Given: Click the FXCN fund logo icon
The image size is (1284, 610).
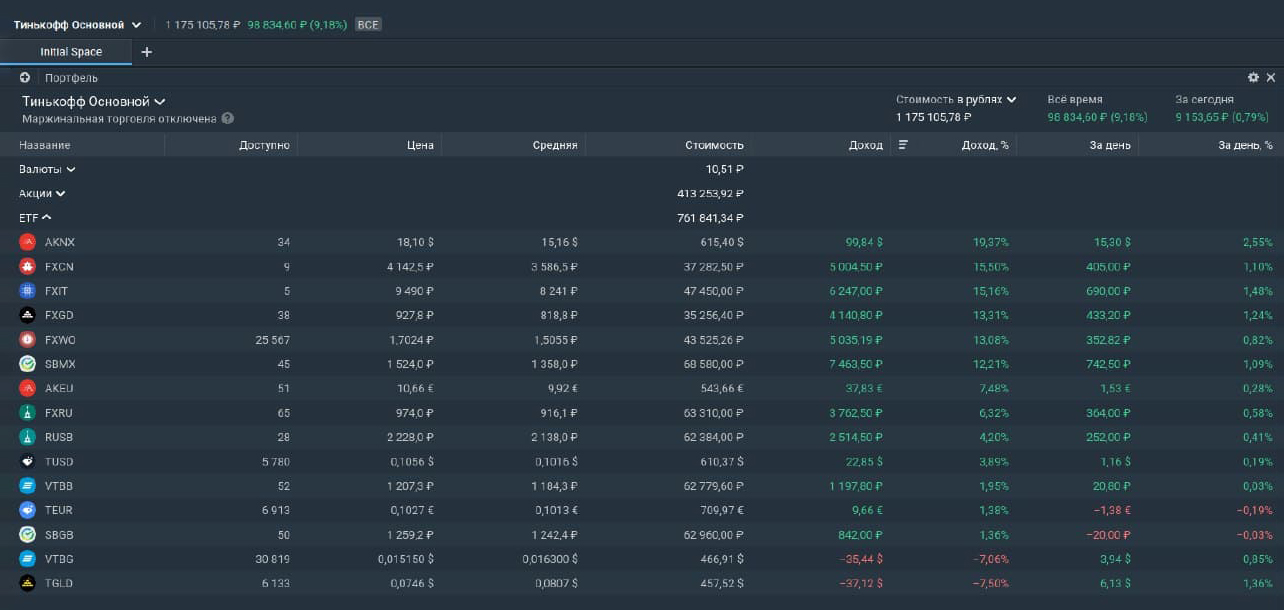Looking at the screenshot, I should pos(27,267).
